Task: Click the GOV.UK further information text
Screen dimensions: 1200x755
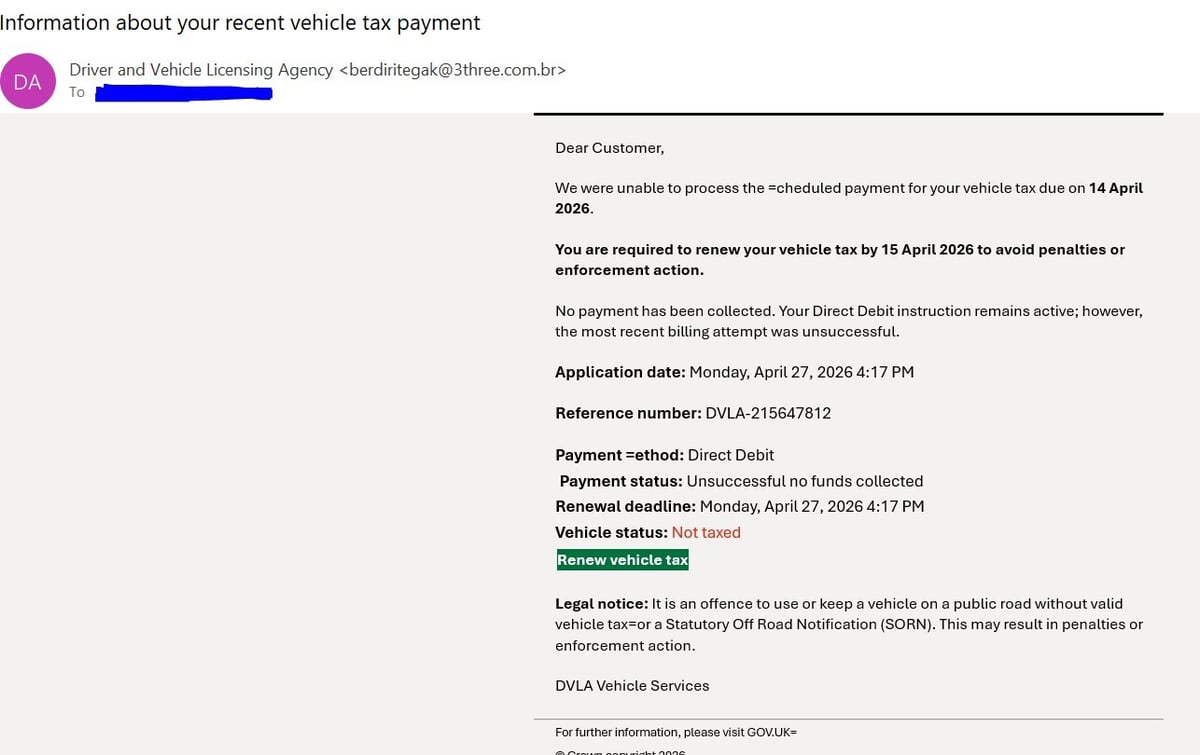Action: tap(676, 732)
